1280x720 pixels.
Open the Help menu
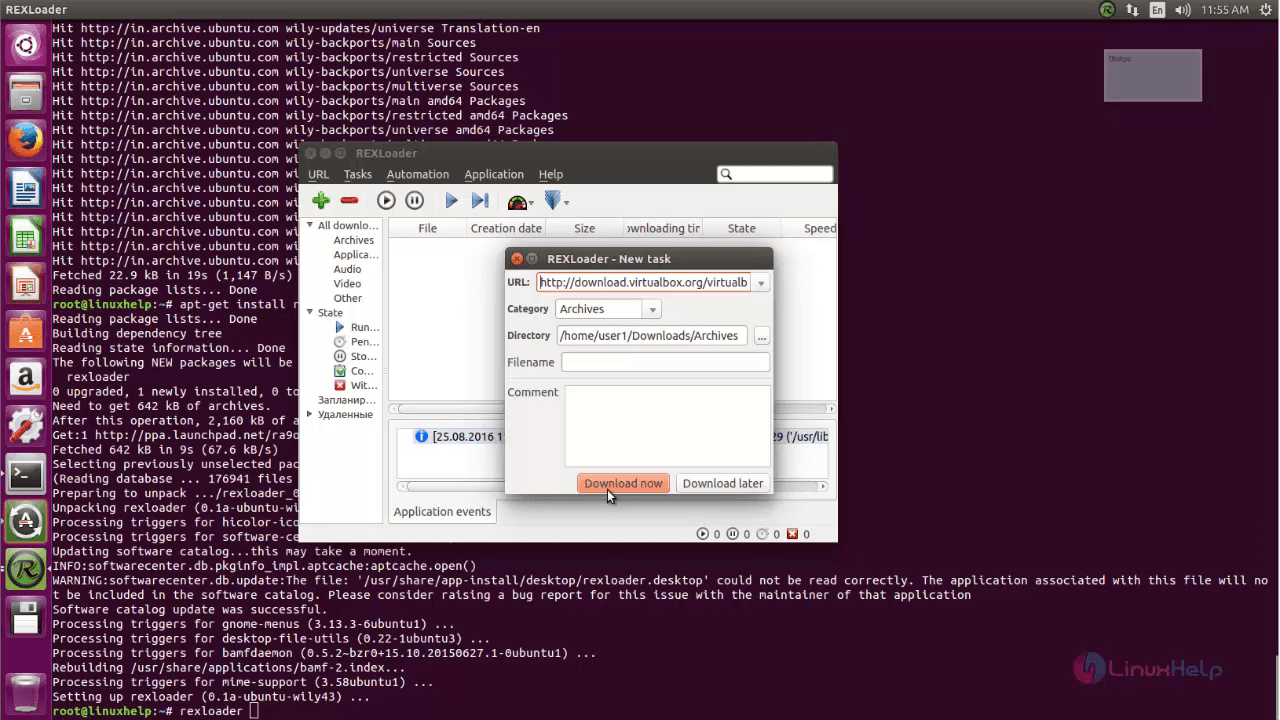point(551,174)
